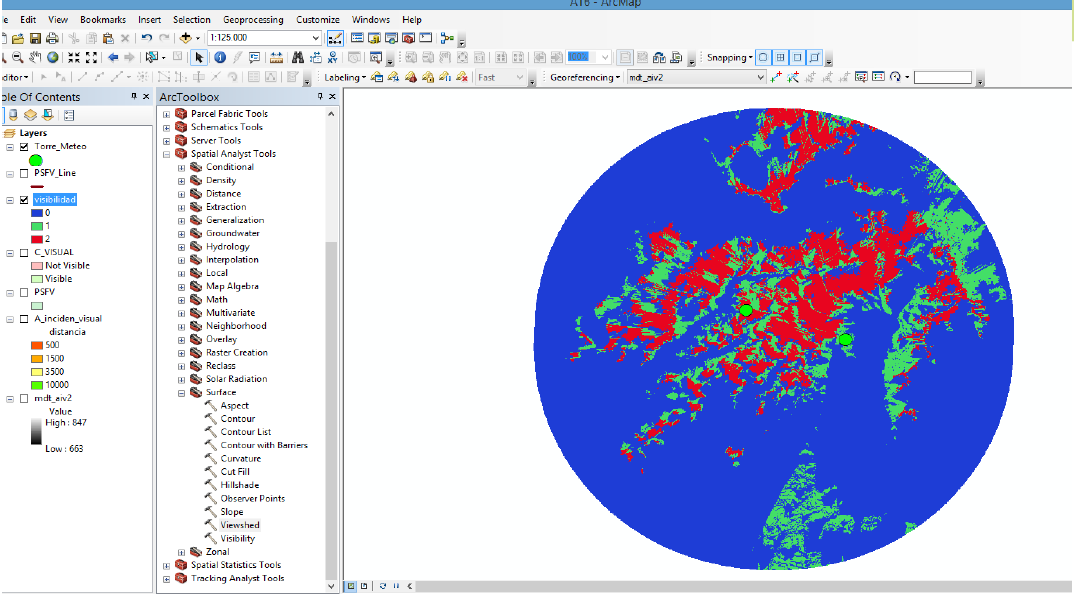Click the green Torre_Meteo point on map
The width and height of the screenshot is (1074, 594).
tap(745, 310)
